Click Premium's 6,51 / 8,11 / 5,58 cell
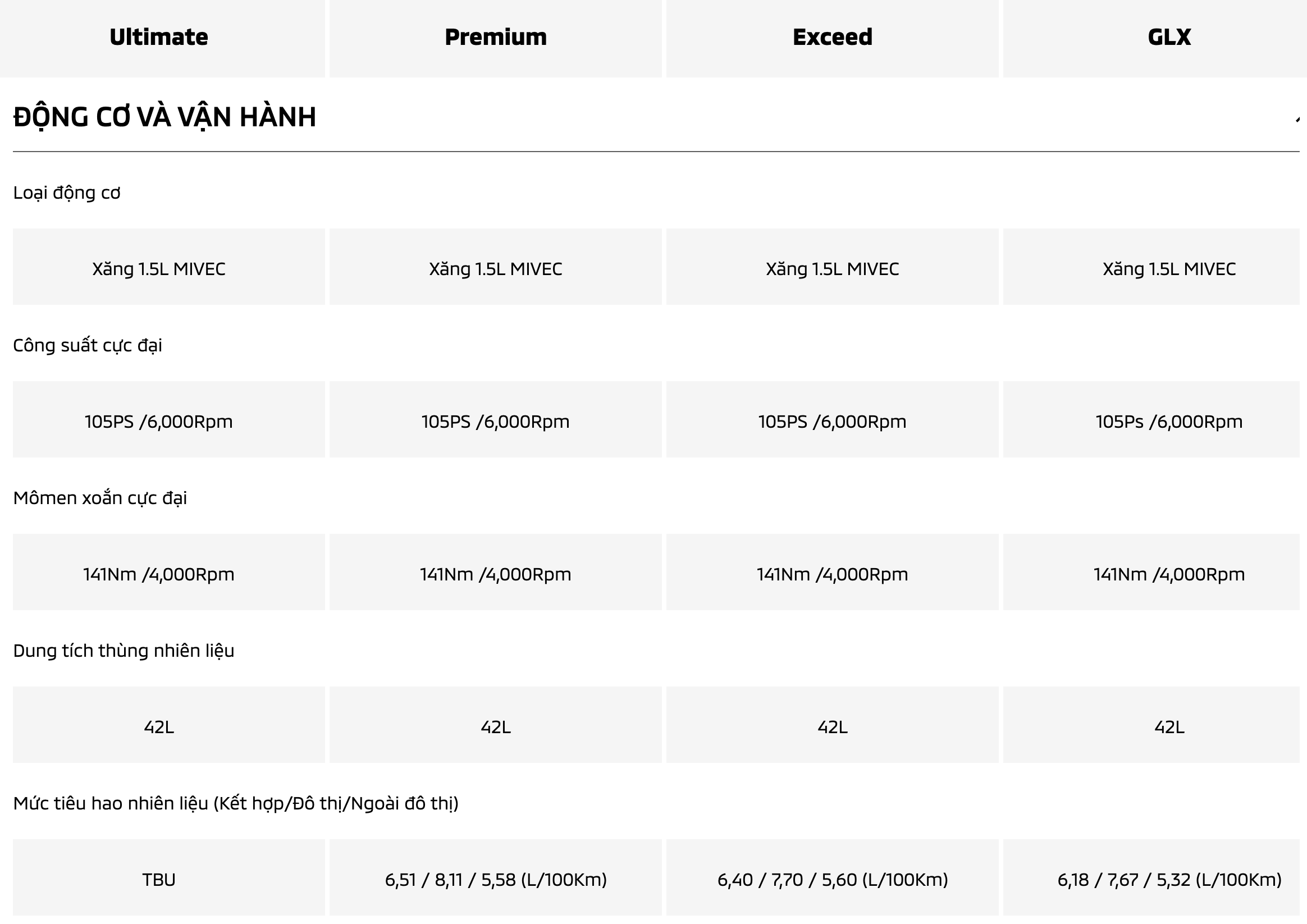This screenshot has width=1307, height=924. coord(495,880)
